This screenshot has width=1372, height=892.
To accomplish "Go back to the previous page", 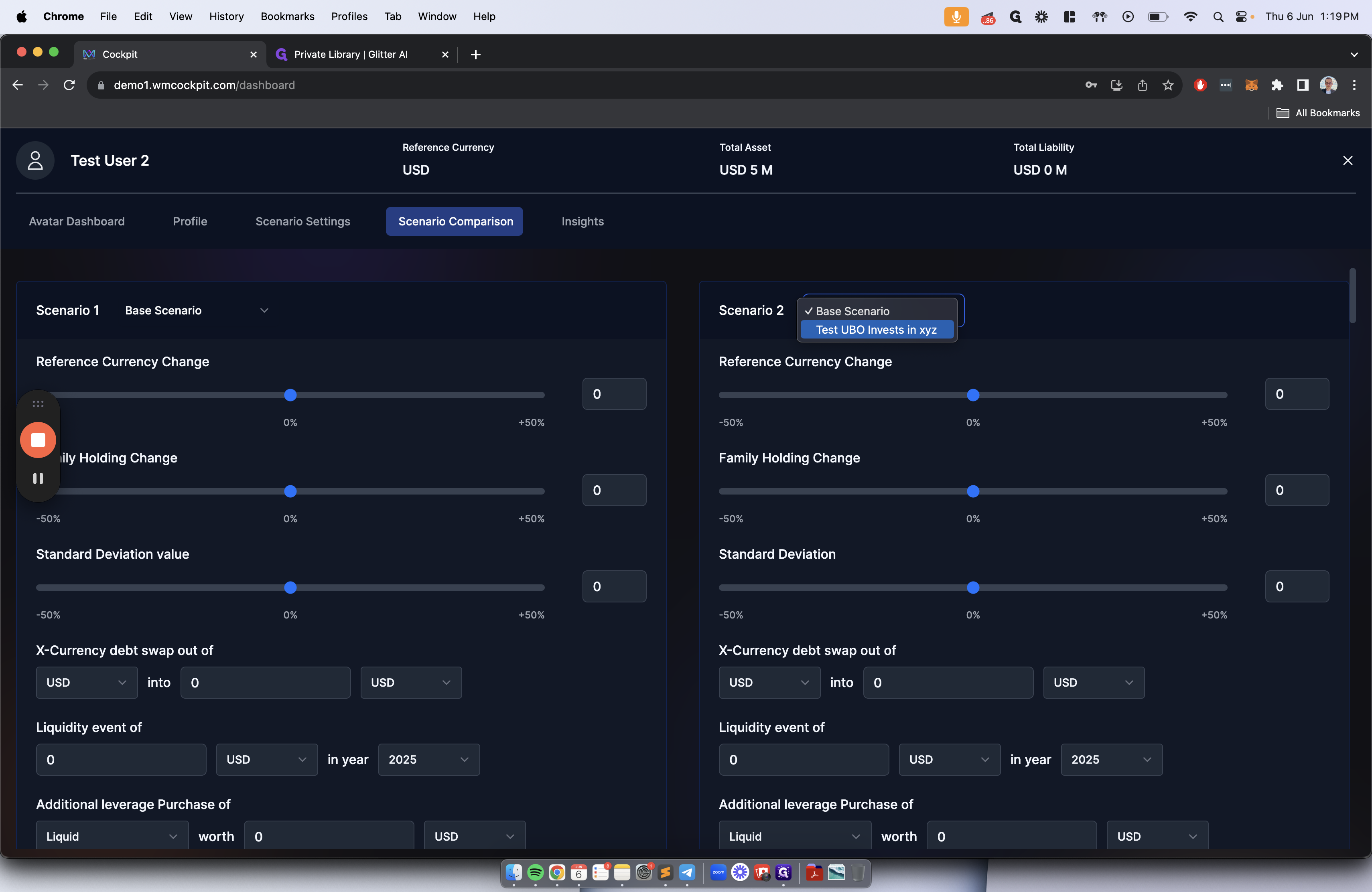I will pos(18,85).
